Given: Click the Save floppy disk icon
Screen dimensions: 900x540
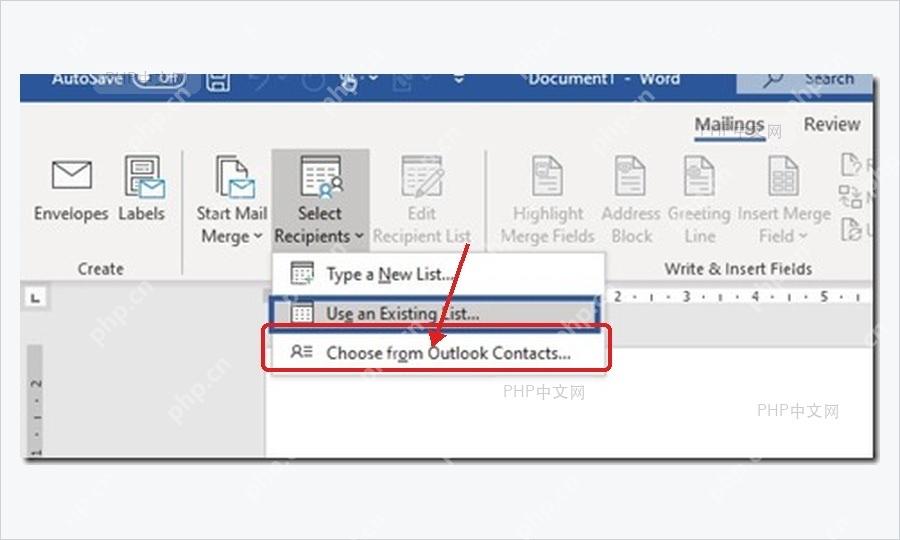Looking at the screenshot, I should coord(218,81).
